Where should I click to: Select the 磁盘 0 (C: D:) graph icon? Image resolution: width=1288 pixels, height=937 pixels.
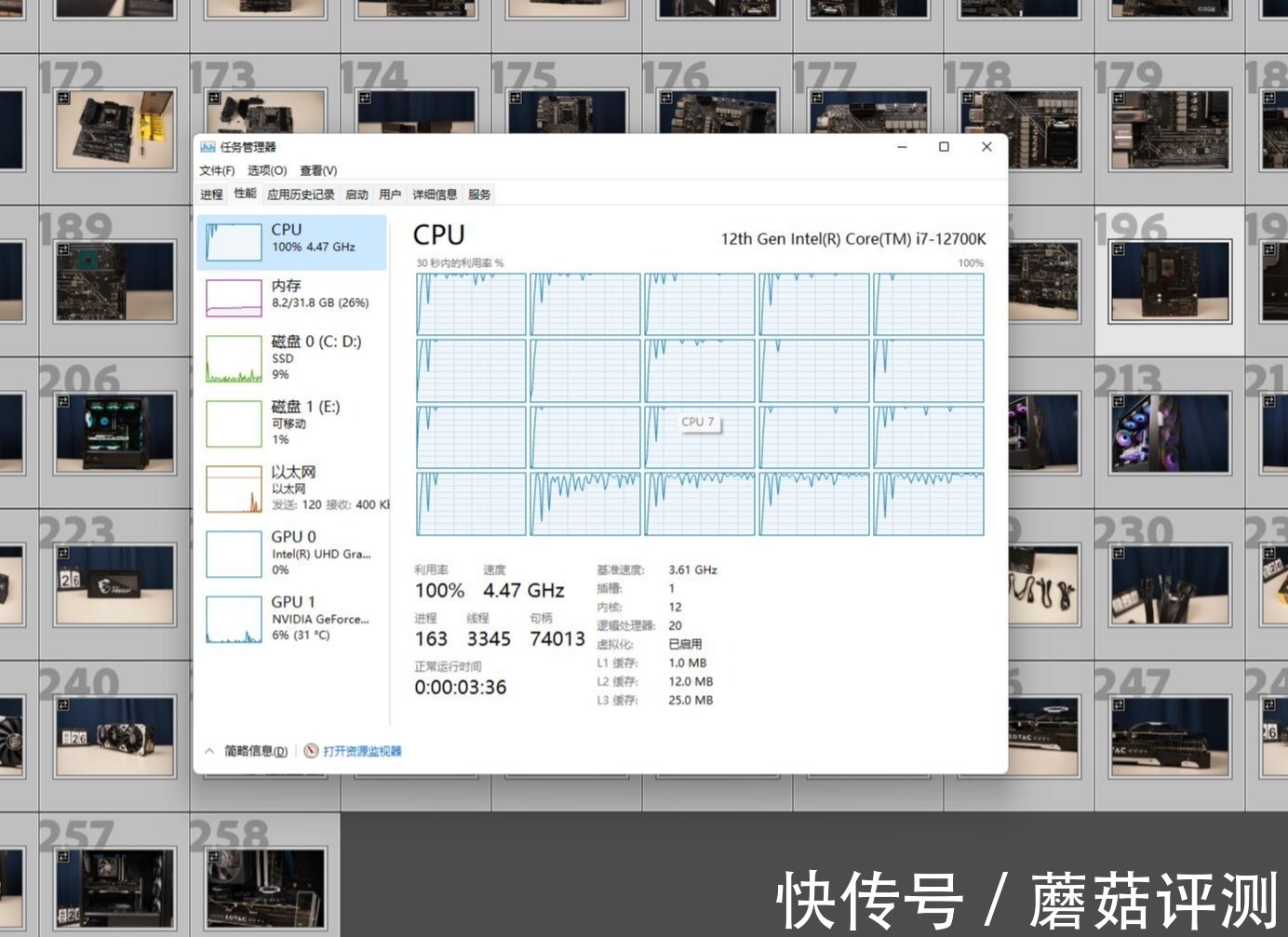pyautogui.click(x=234, y=359)
